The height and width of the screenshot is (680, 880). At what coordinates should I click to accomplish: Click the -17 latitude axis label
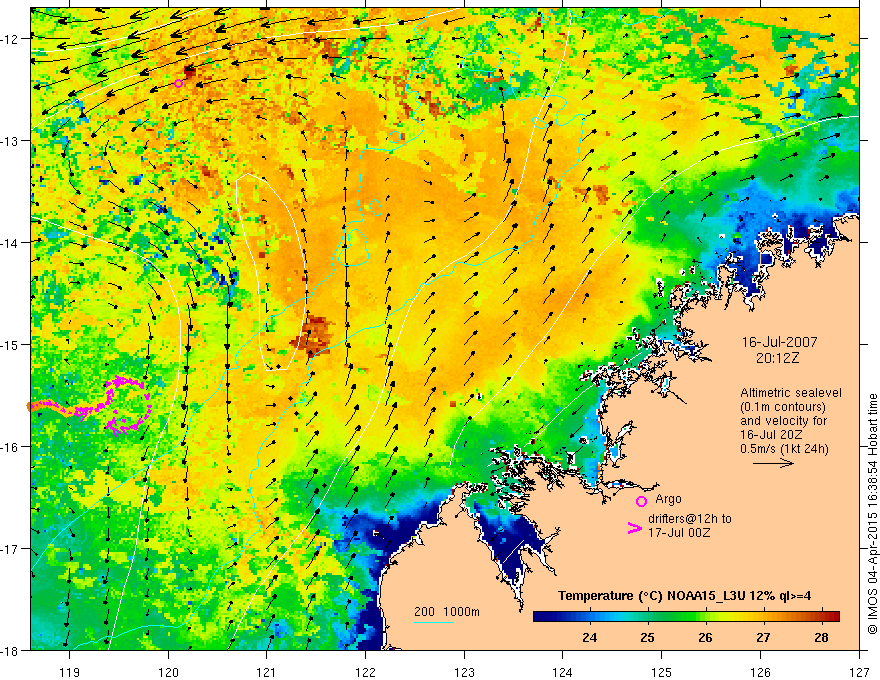(10, 549)
